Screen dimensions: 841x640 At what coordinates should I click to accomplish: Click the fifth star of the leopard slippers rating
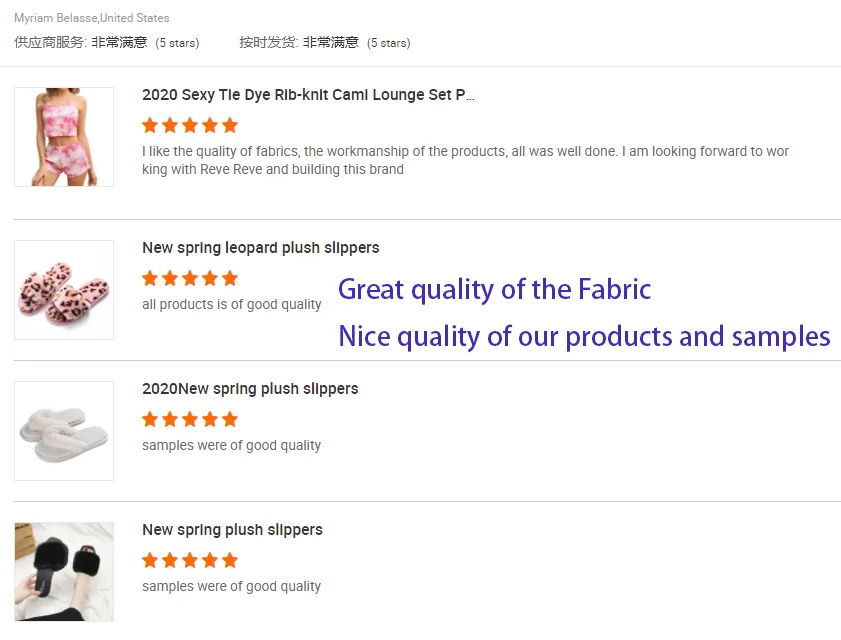[230, 278]
